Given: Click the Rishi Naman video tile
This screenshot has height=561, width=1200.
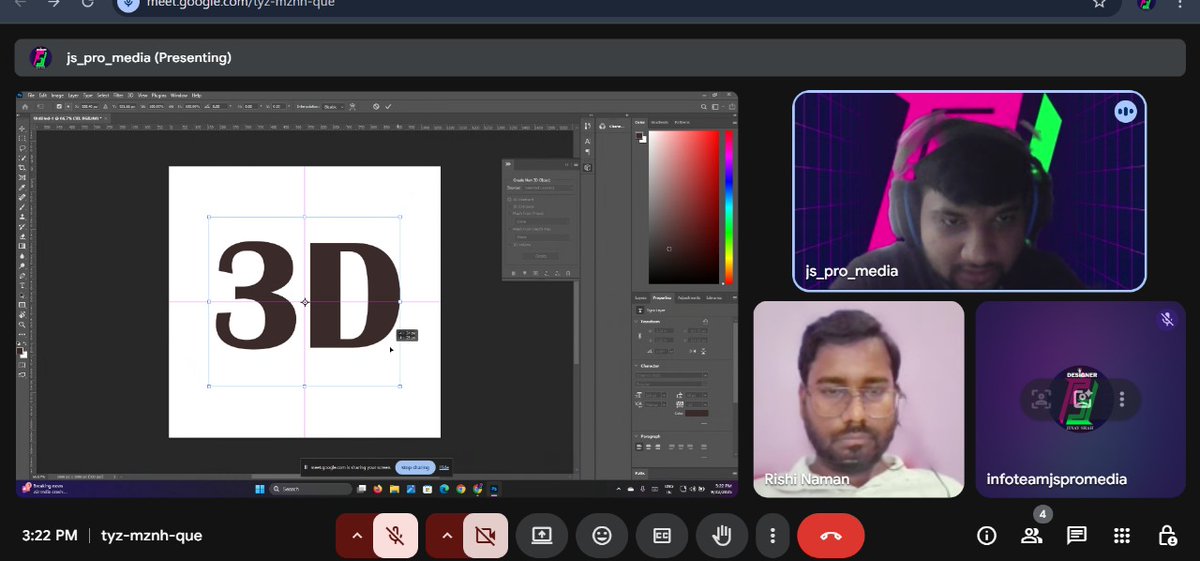Looking at the screenshot, I should [x=859, y=399].
